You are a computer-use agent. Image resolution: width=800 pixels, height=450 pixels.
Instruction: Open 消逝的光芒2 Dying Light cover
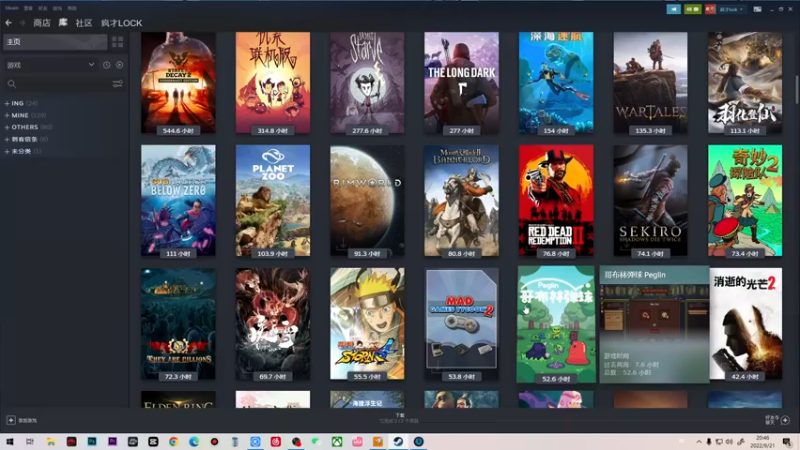[745, 324]
